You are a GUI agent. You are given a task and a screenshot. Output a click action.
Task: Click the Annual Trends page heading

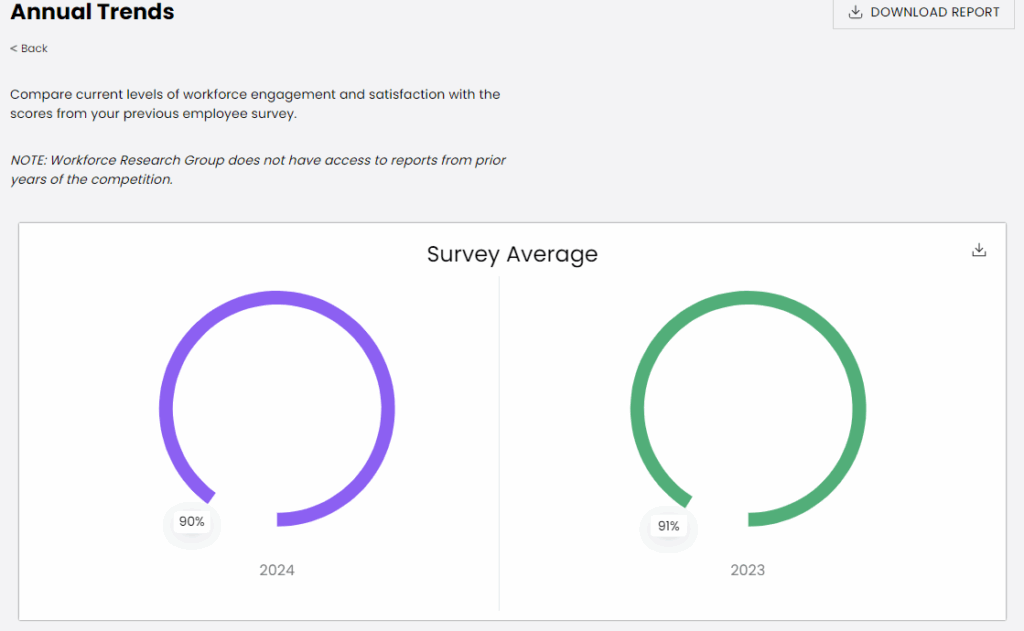click(x=92, y=12)
